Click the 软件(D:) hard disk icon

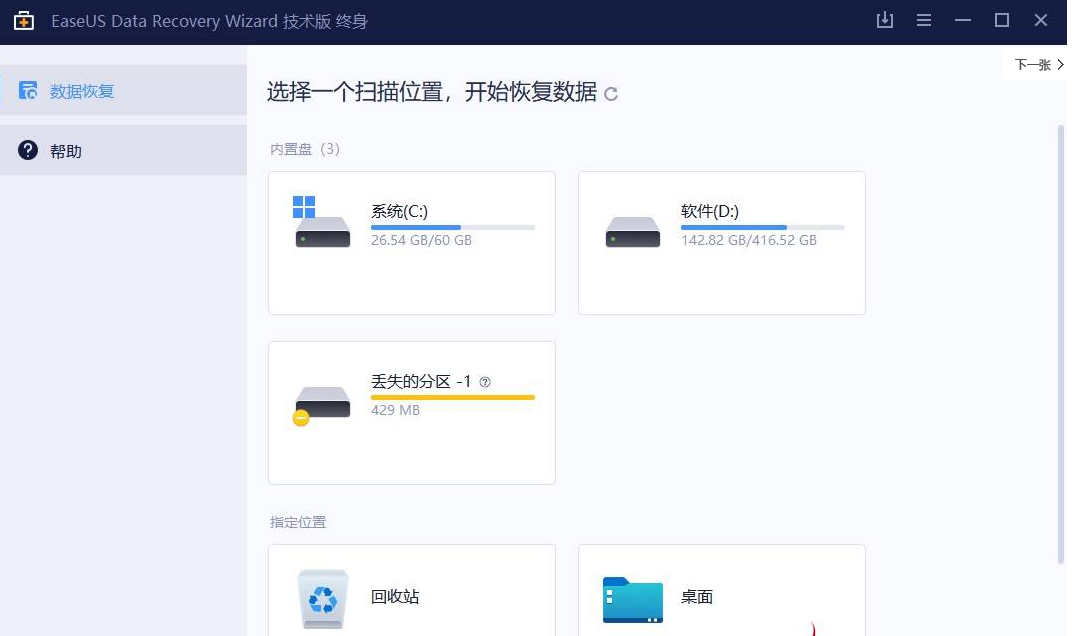(x=632, y=232)
